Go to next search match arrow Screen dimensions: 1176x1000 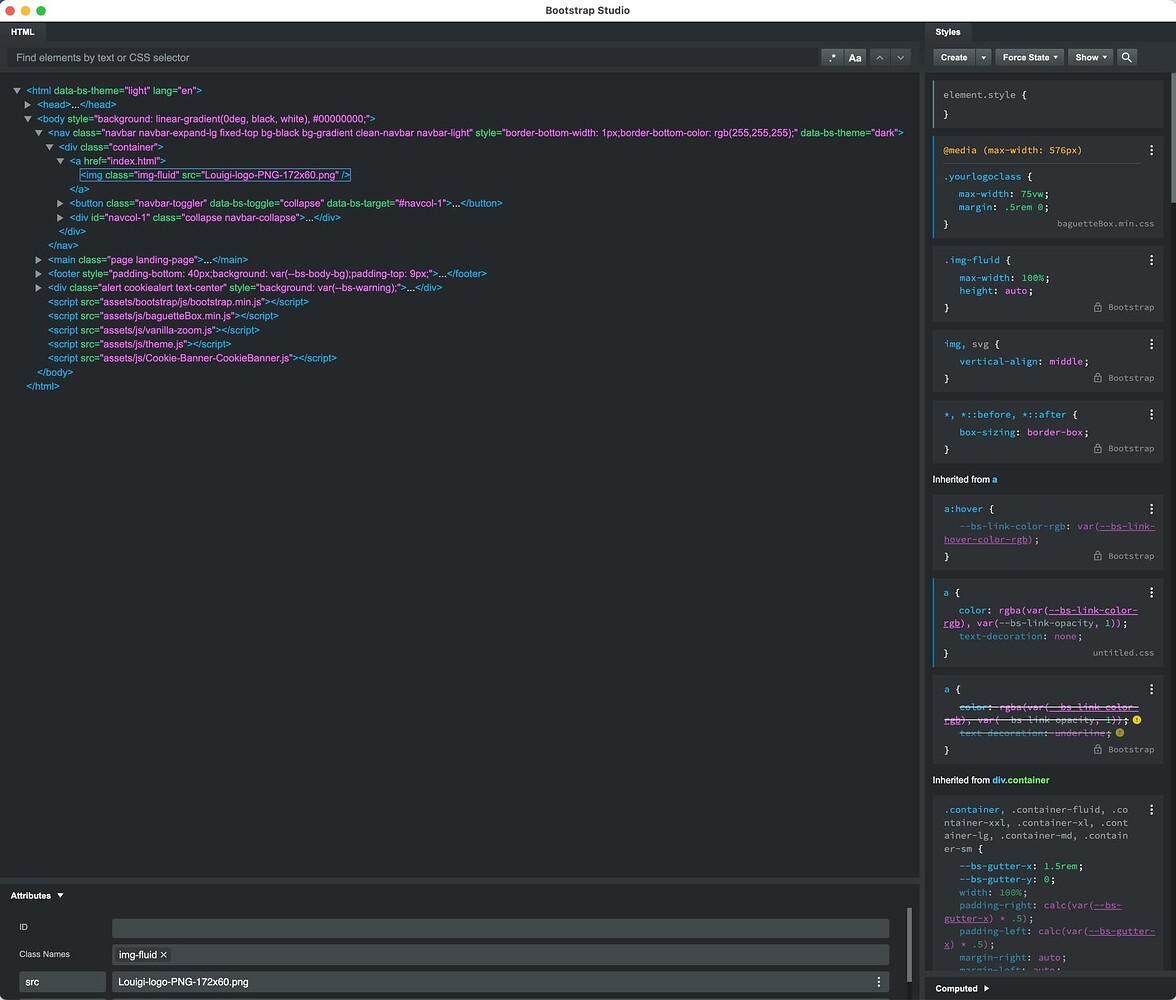point(900,58)
